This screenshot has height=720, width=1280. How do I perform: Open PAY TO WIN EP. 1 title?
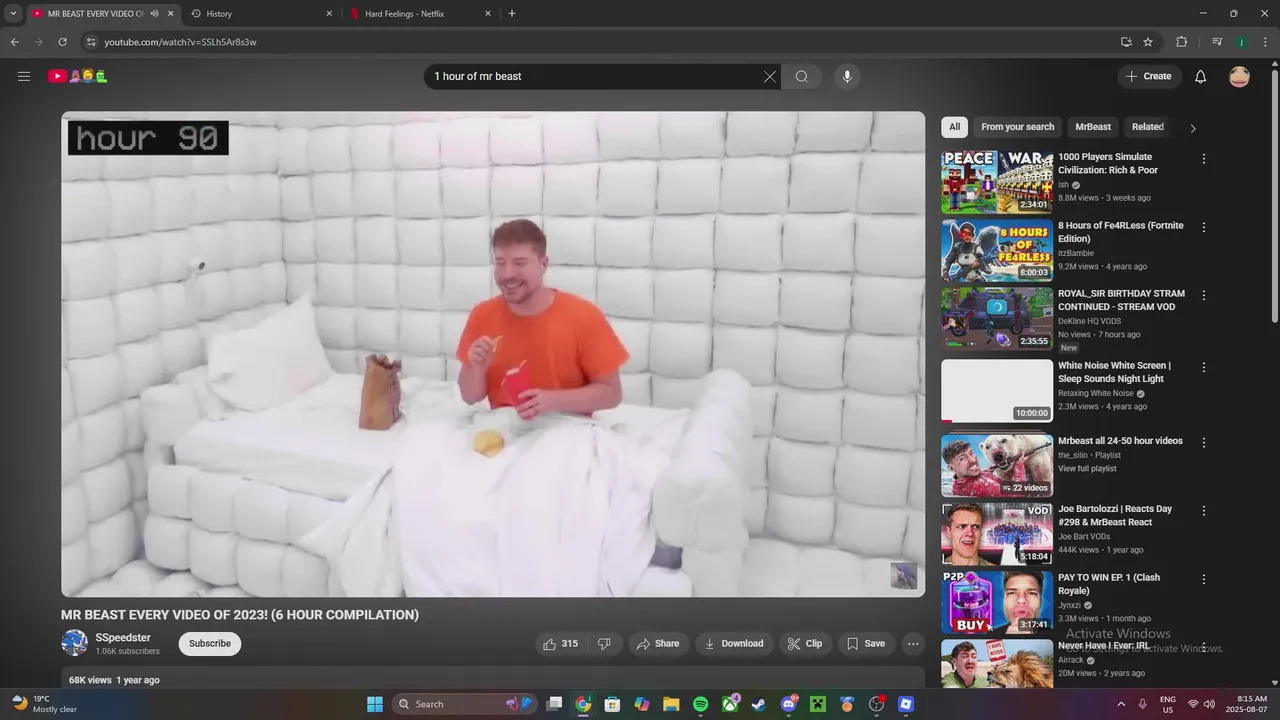(1109, 584)
